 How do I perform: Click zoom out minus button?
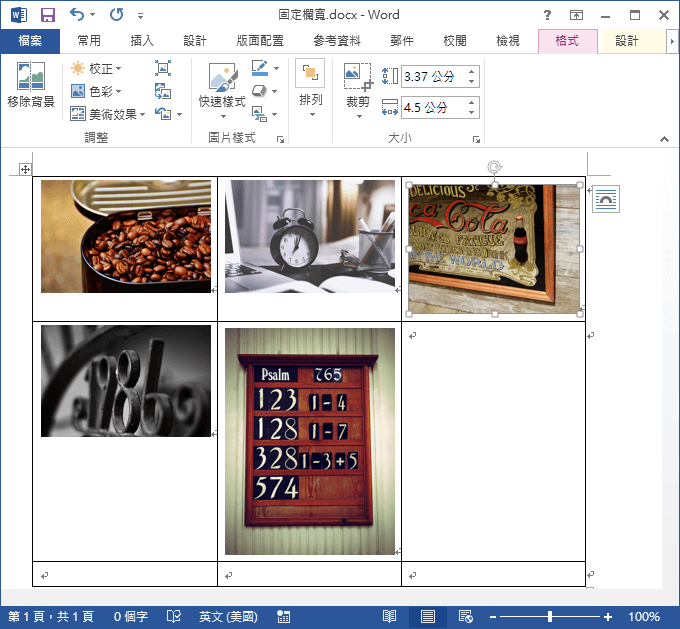[493, 617]
